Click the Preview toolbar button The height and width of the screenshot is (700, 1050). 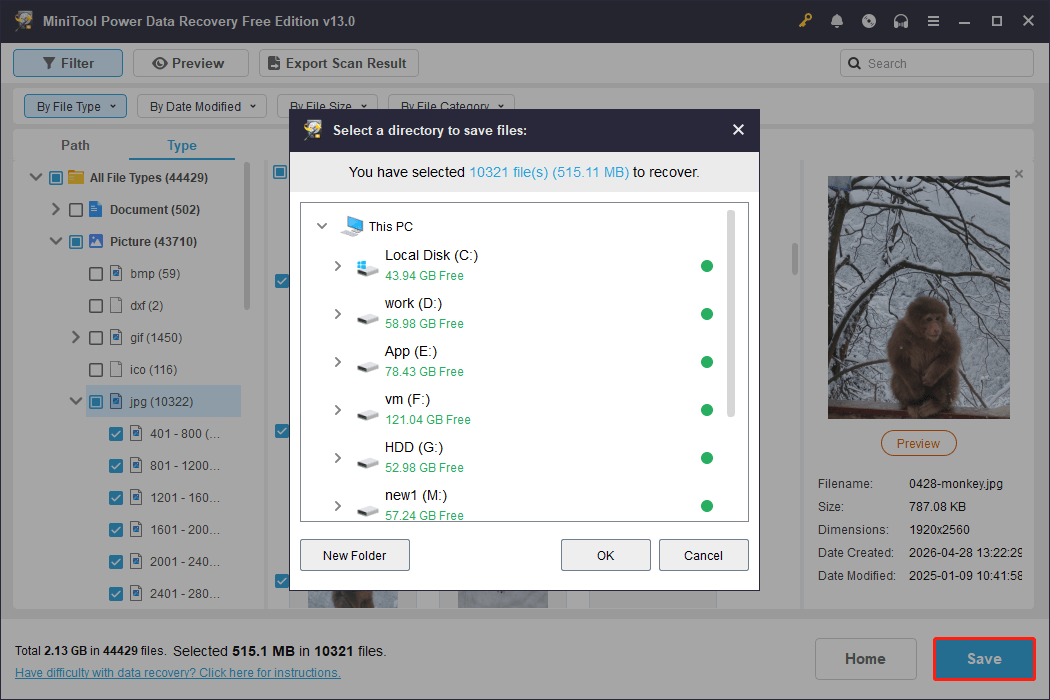[x=191, y=63]
